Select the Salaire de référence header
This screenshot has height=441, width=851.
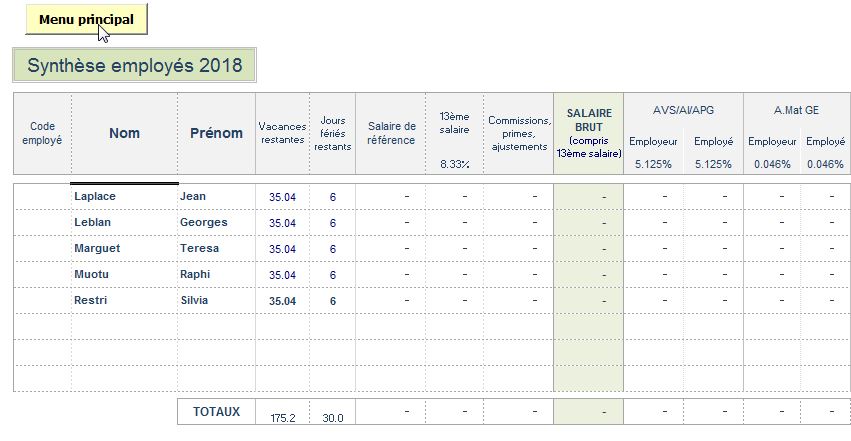(x=391, y=134)
